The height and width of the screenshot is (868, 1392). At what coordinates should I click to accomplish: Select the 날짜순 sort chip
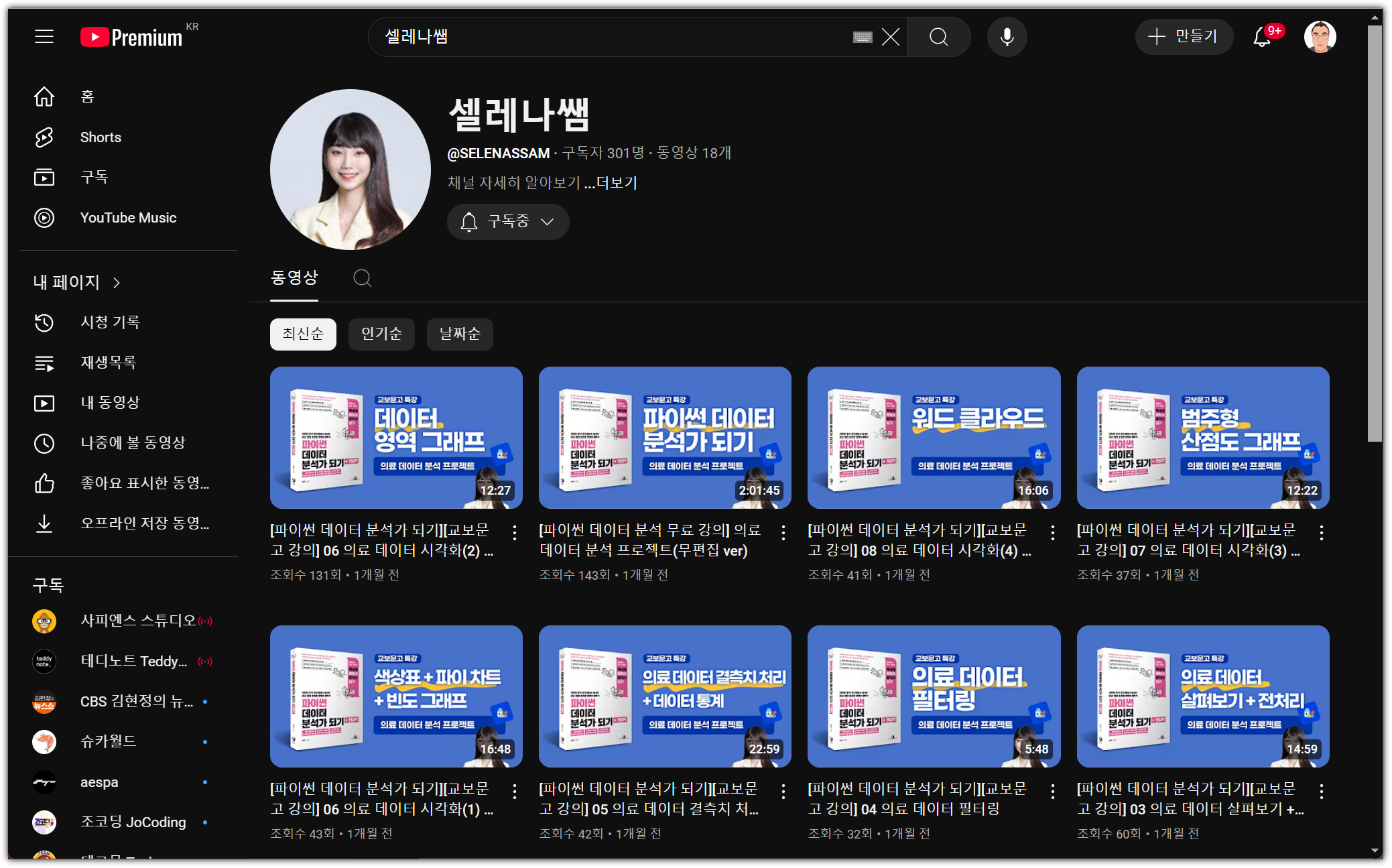(x=460, y=334)
